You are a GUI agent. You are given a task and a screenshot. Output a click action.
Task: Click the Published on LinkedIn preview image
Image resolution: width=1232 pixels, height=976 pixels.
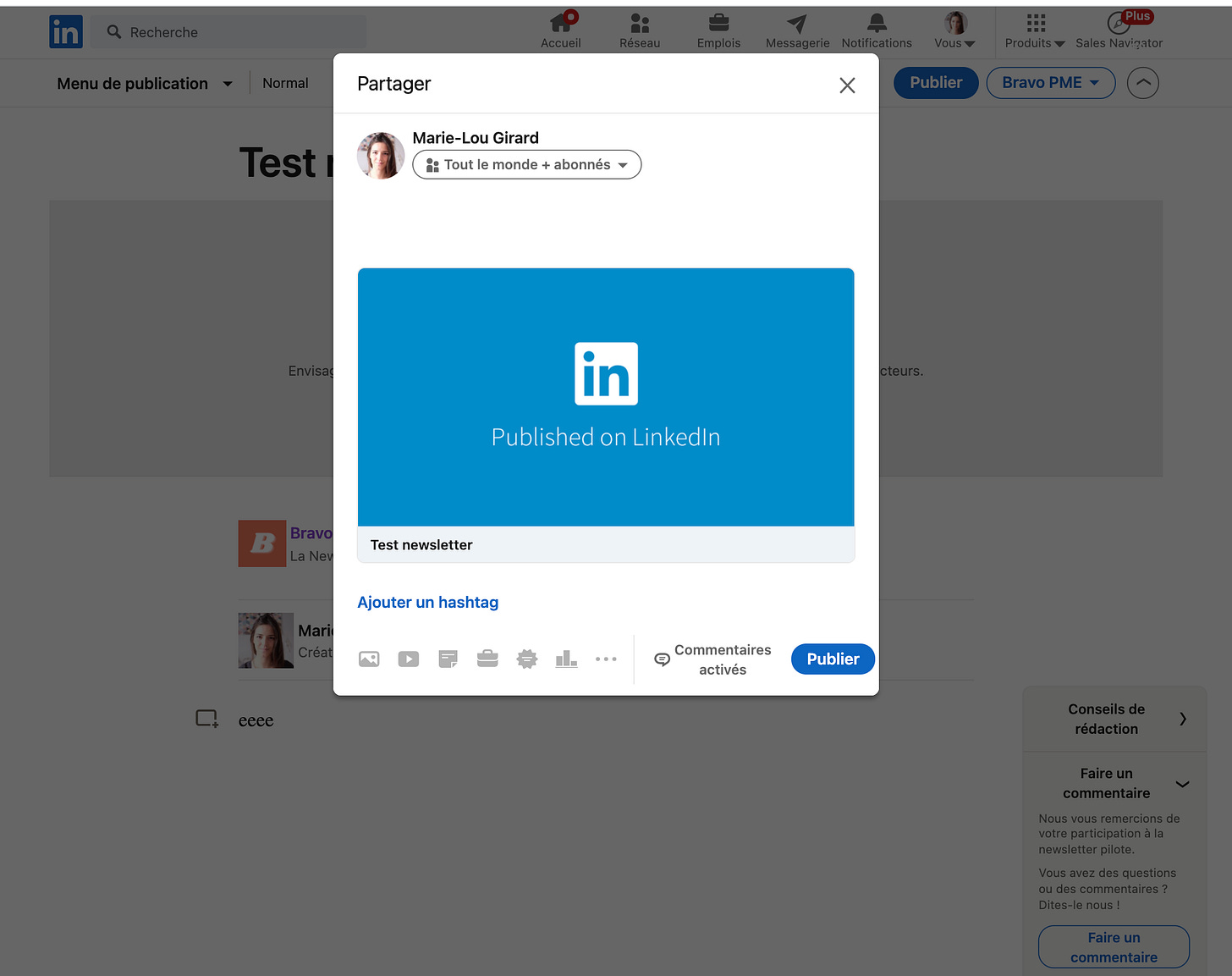point(606,397)
